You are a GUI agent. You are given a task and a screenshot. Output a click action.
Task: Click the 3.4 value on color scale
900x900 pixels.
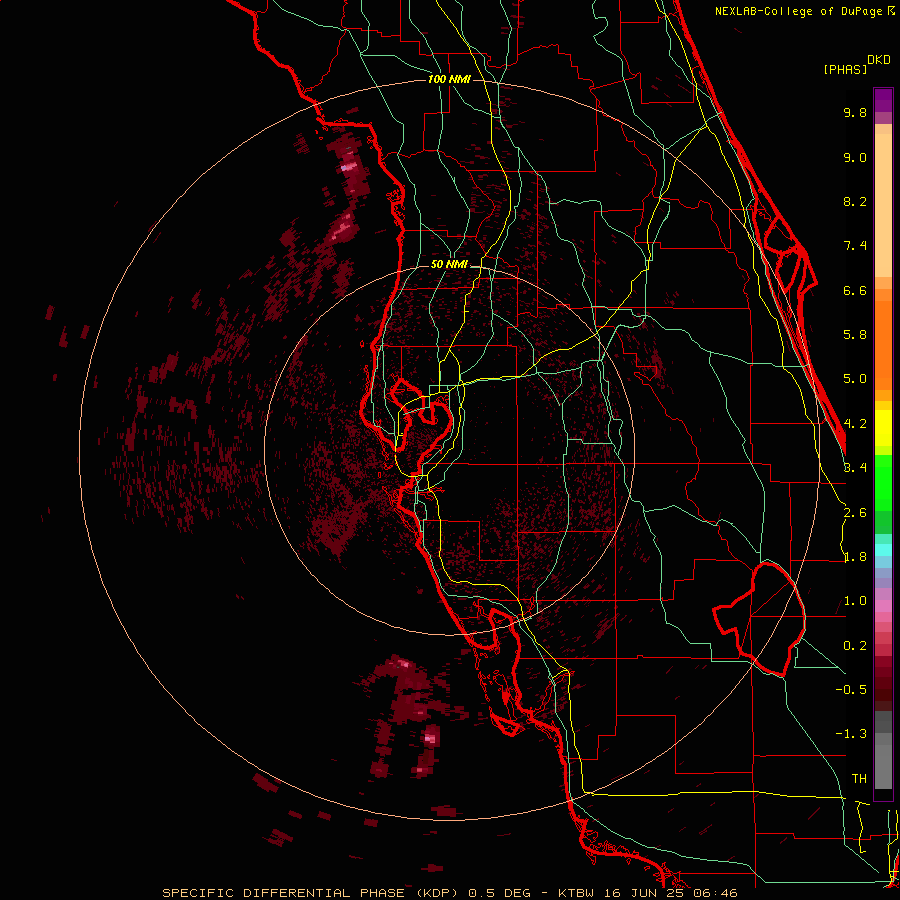coord(855,468)
